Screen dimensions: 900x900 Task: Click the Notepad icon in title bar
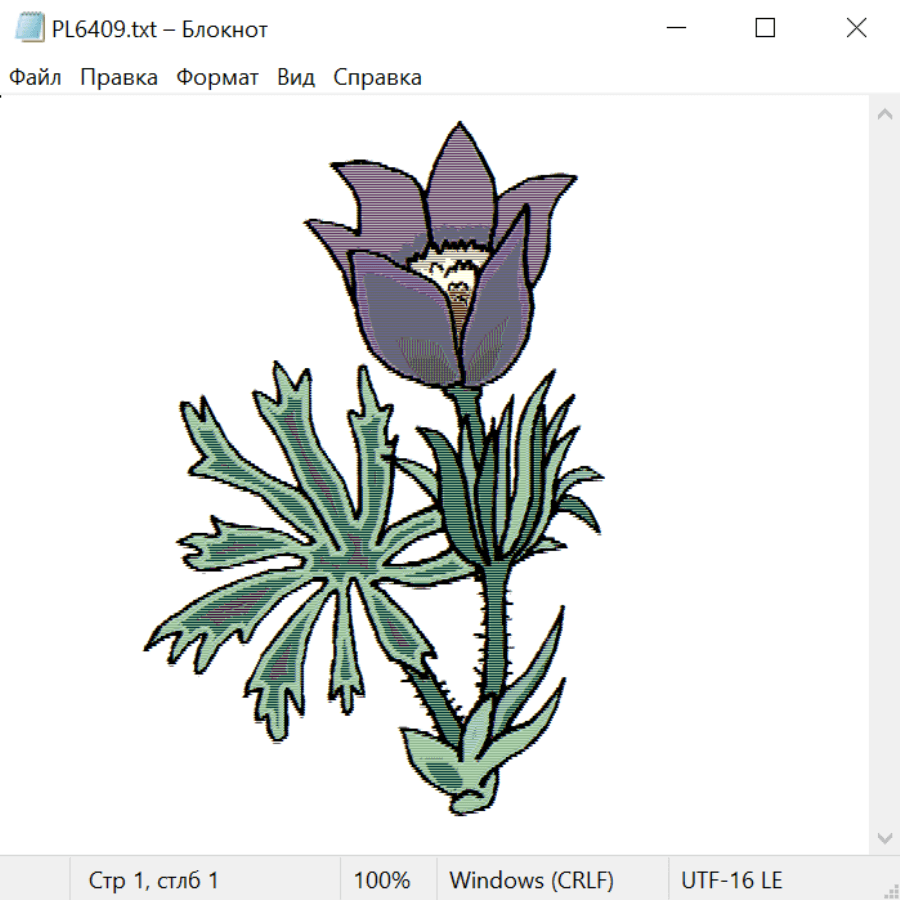coord(29,28)
